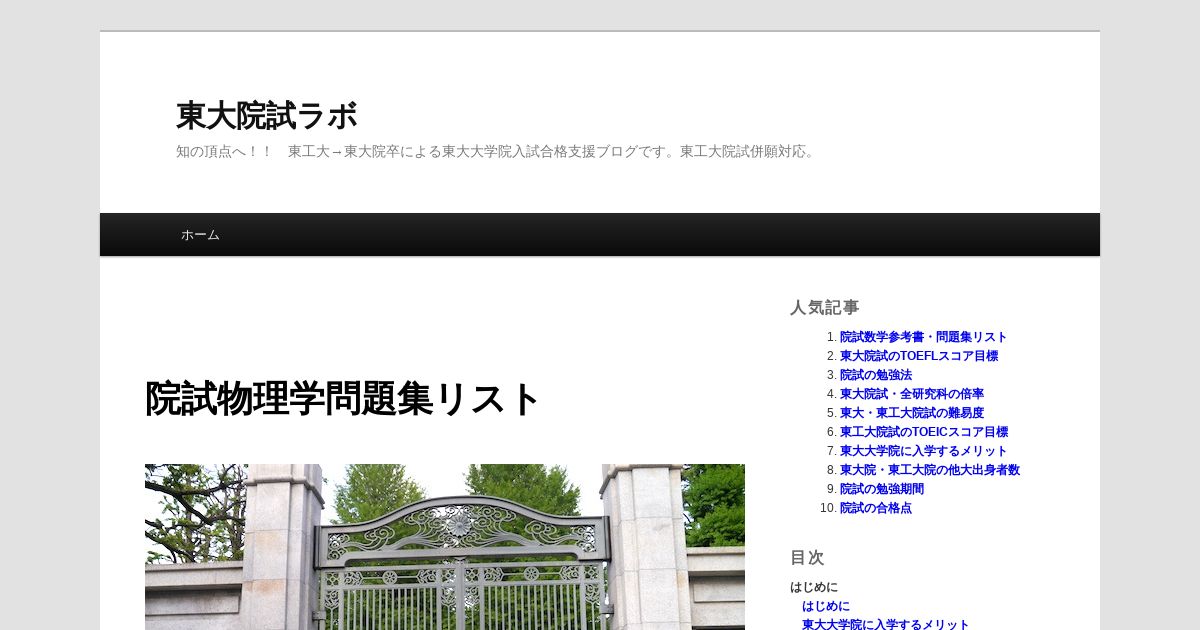Go to ホーム in the navigation bar
The height and width of the screenshot is (630, 1200).
tap(200, 235)
